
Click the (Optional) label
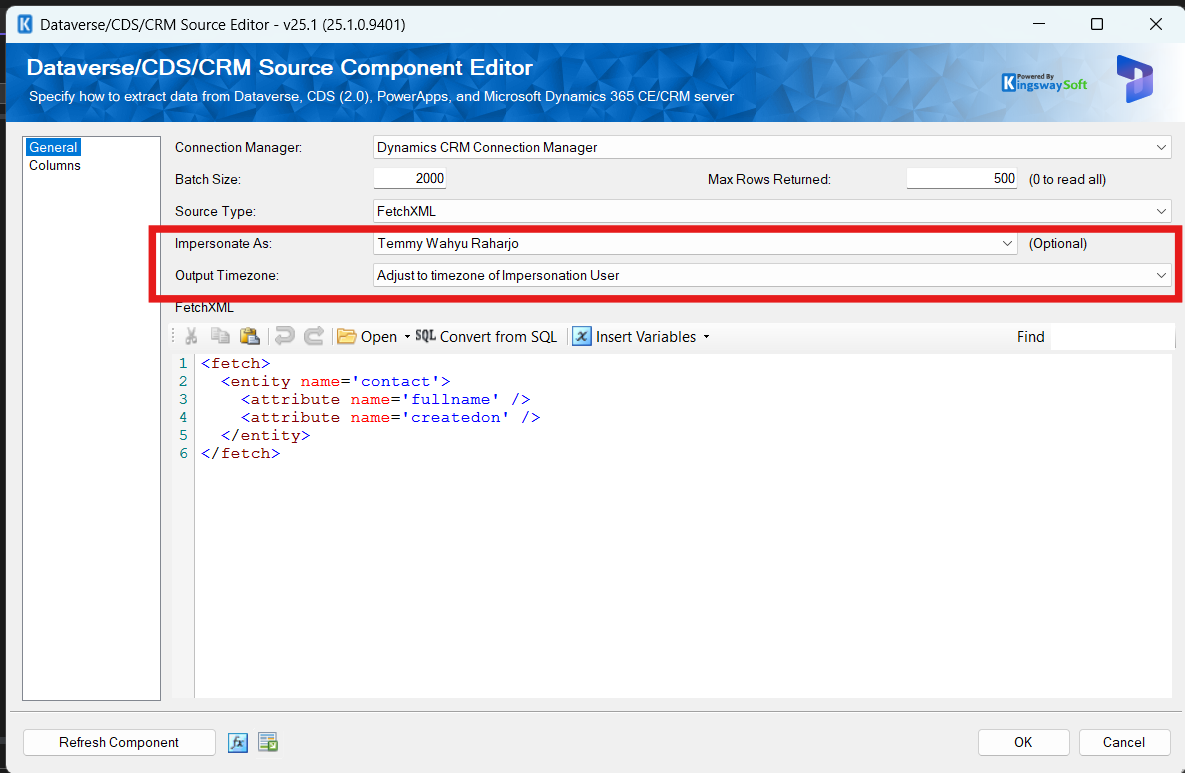pyautogui.click(x=1058, y=243)
